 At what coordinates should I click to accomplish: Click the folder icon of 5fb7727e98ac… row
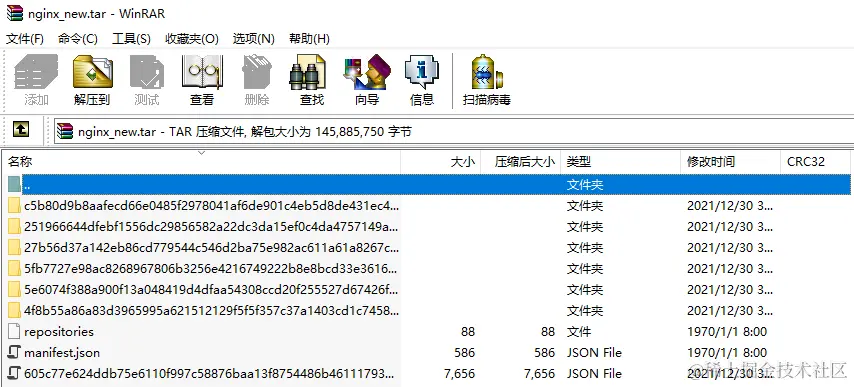point(15,268)
